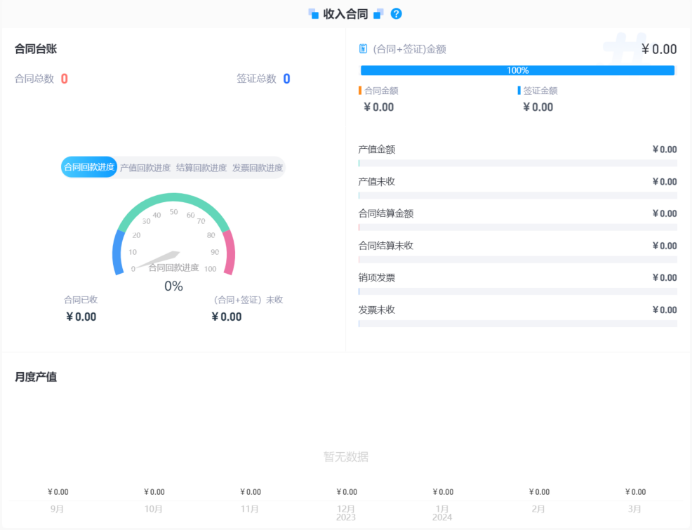Click the 合同回款进度 gauge chart
The width and height of the screenshot is (692, 530).
tap(173, 238)
